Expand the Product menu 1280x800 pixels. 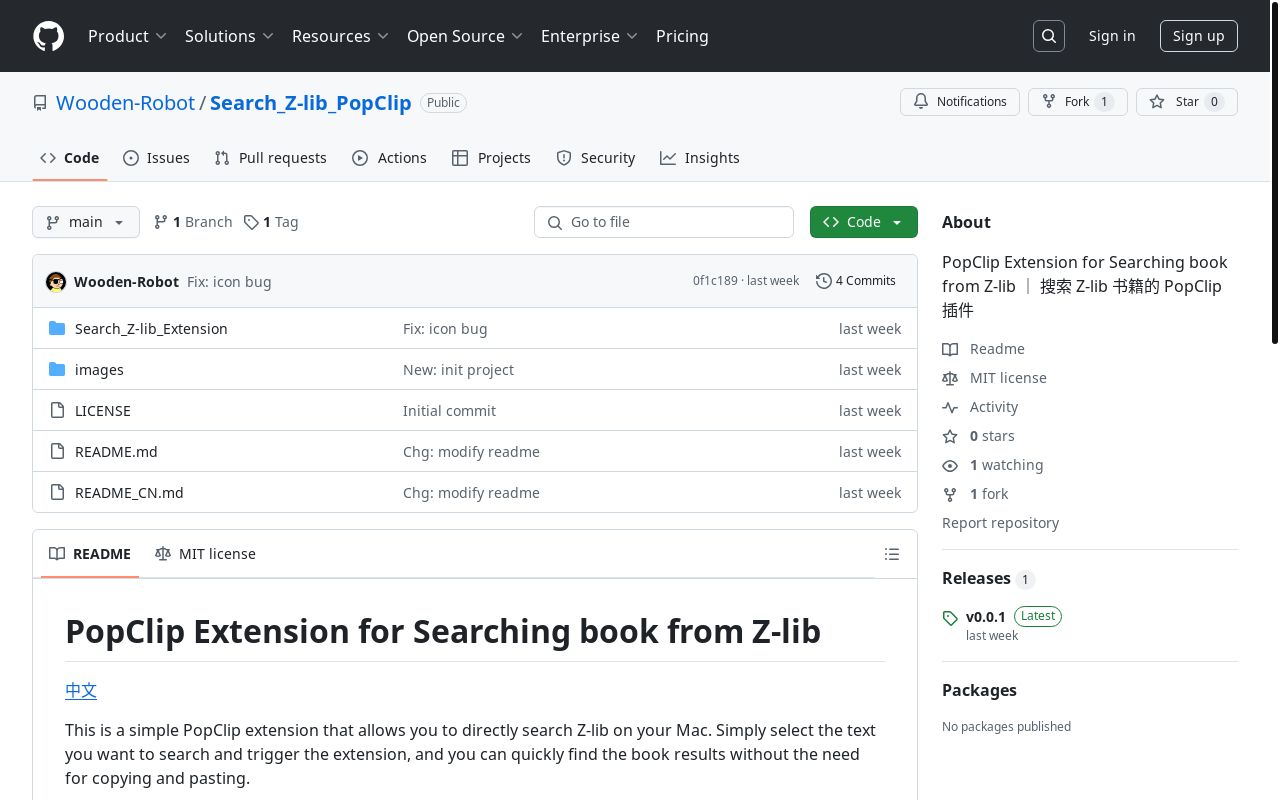(x=126, y=36)
